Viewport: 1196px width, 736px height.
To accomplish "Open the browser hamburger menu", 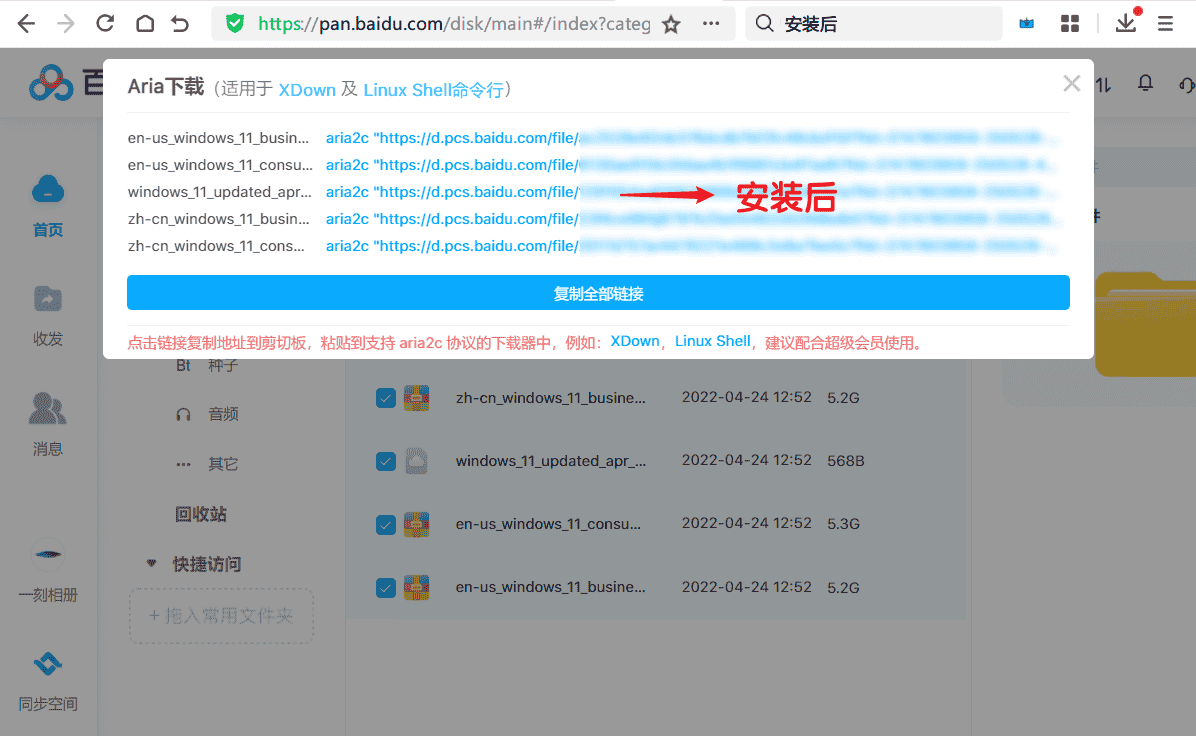I will click(x=1166, y=24).
